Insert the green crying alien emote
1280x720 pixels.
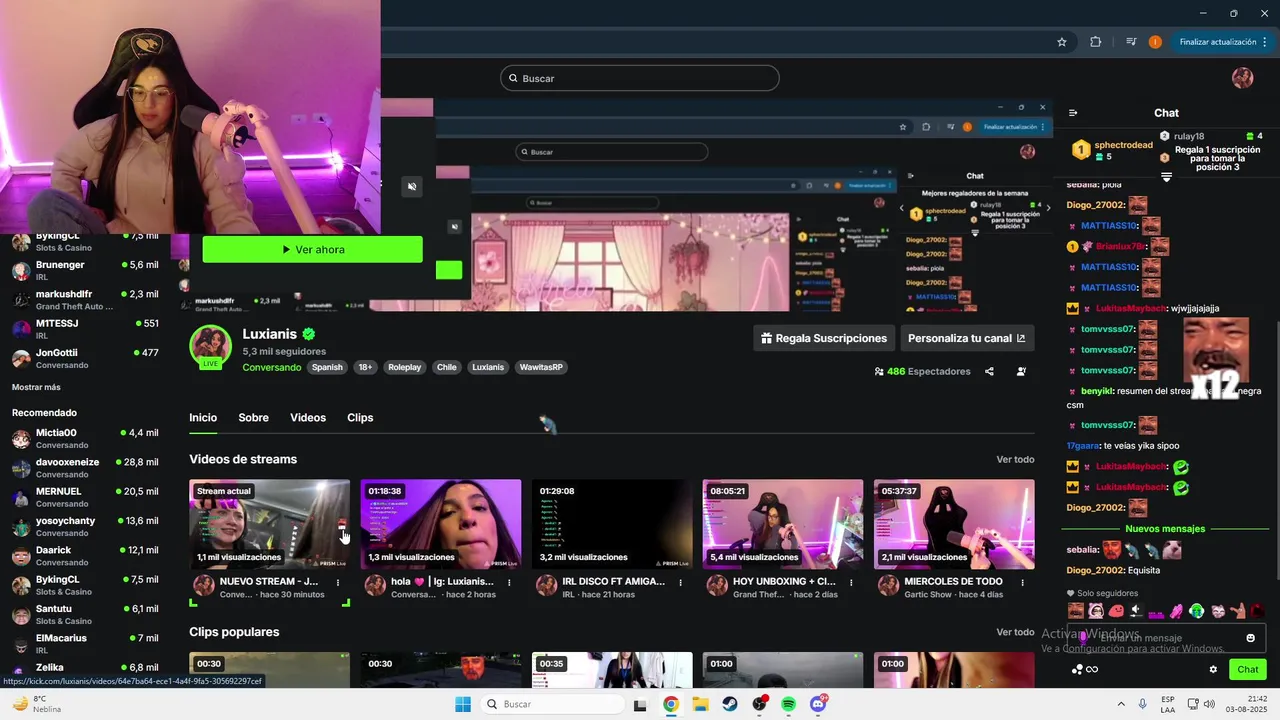point(1197,611)
